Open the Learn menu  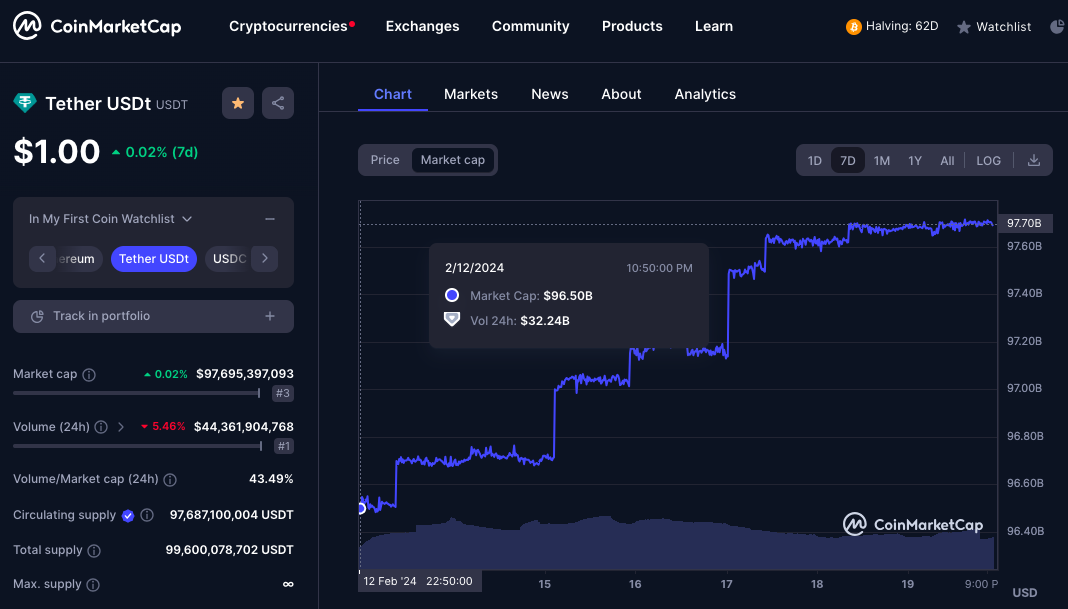(x=714, y=27)
